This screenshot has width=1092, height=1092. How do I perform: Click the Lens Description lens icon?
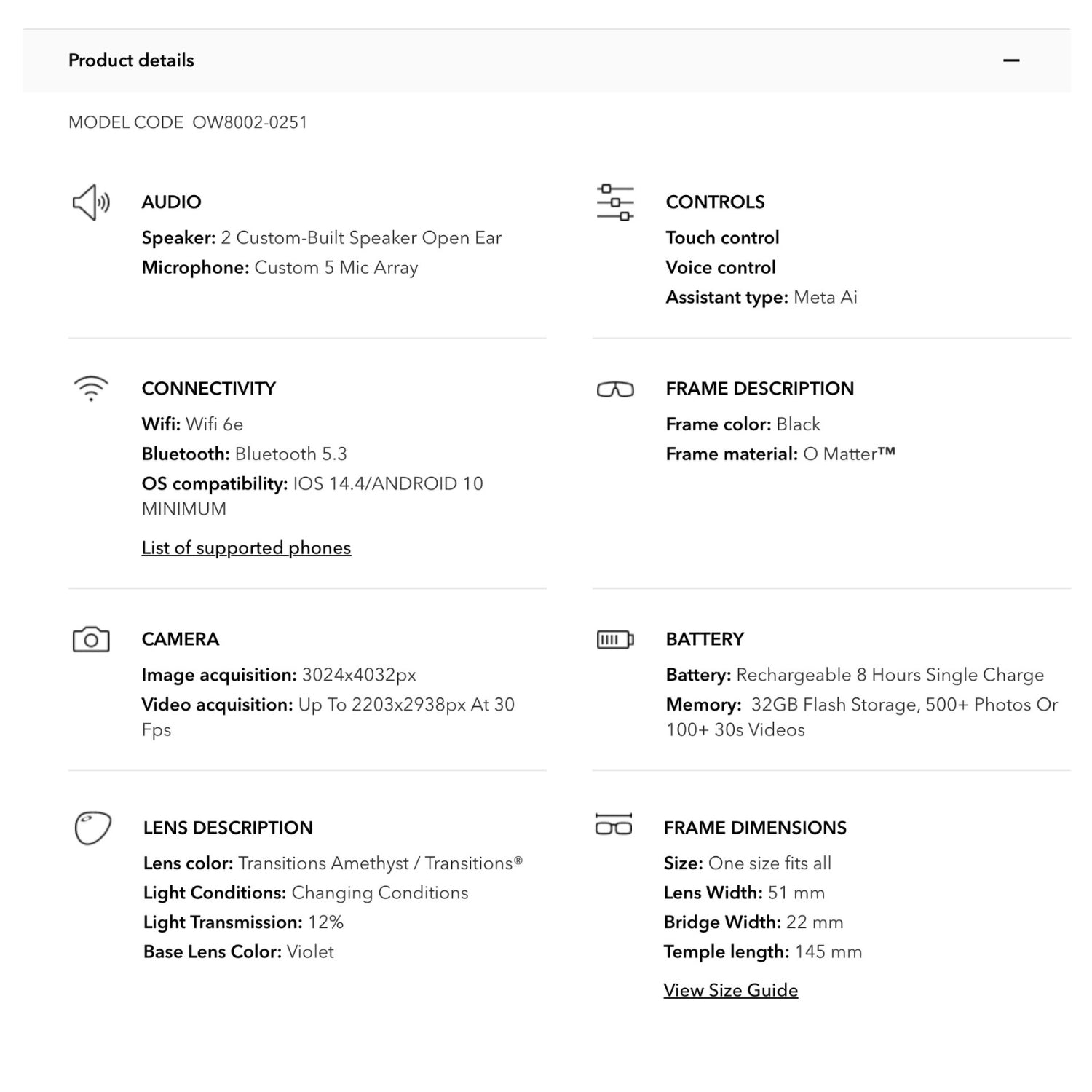pos(92,828)
